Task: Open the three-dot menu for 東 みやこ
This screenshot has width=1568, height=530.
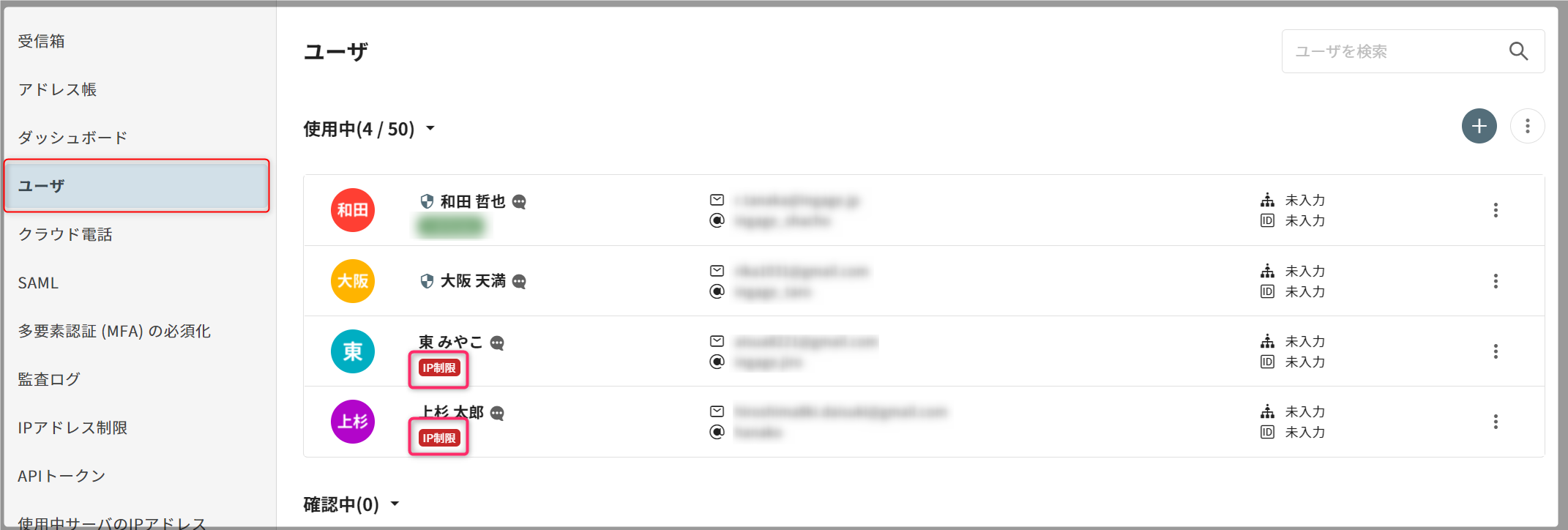Action: point(1496,351)
